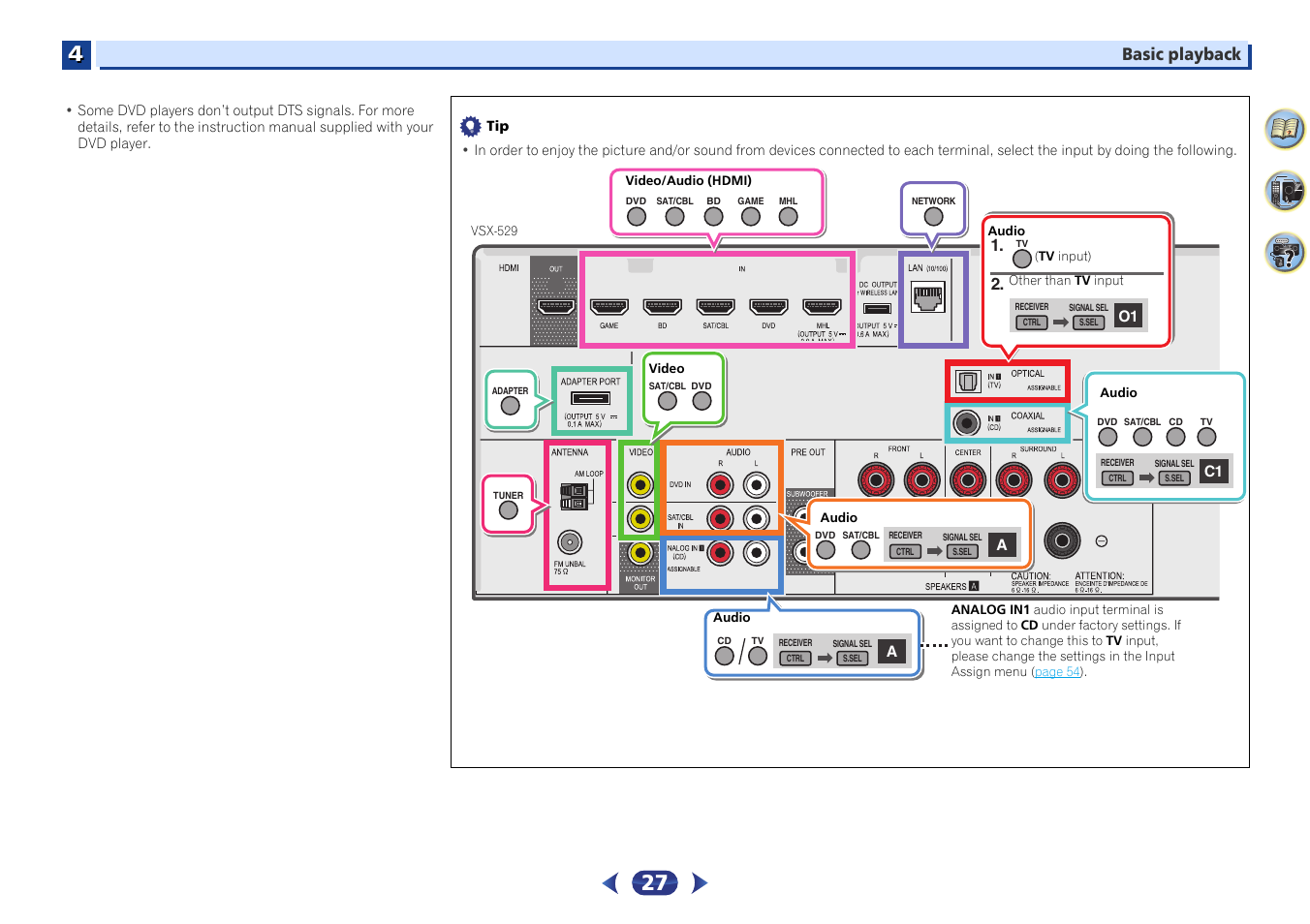The height and width of the screenshot is (924, 1310).
Task: Click the 'SPEAKERS' label on panel
Action: pyautogui.click(x=946, y=587)
